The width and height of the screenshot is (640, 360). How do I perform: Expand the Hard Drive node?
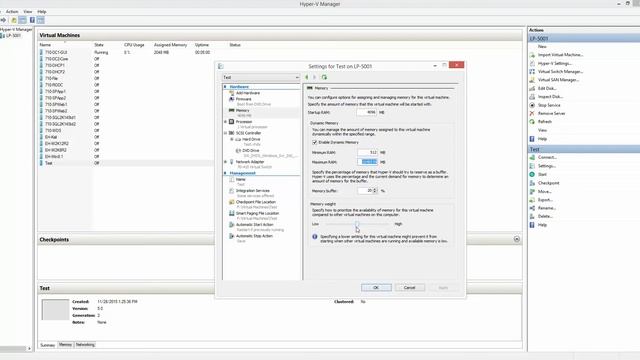(x=232, y=139)
